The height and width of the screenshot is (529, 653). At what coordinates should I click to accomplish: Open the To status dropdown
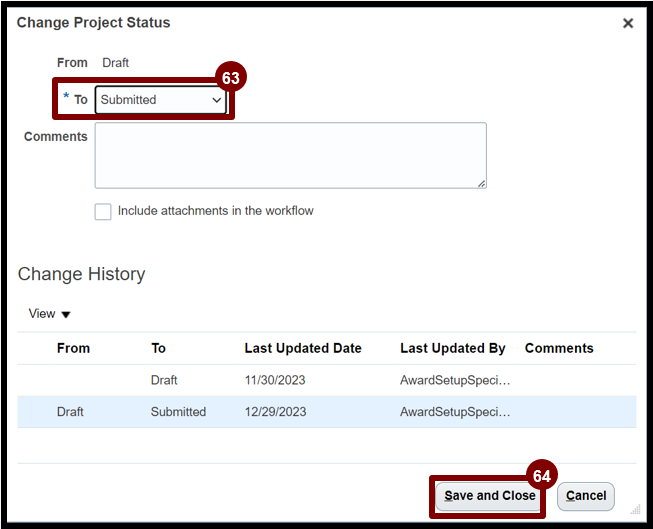[161, 100]
